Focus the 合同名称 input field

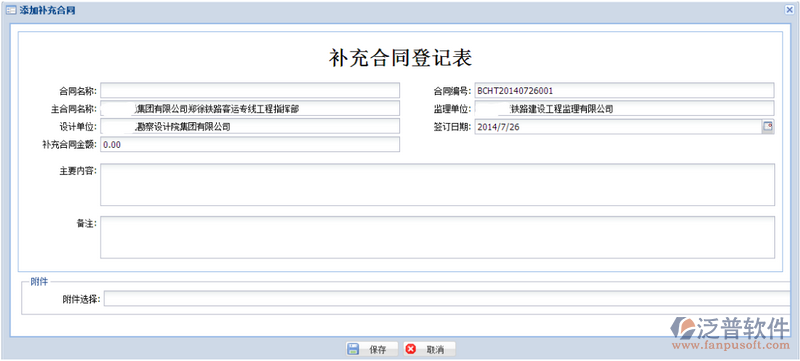point(250,91)
